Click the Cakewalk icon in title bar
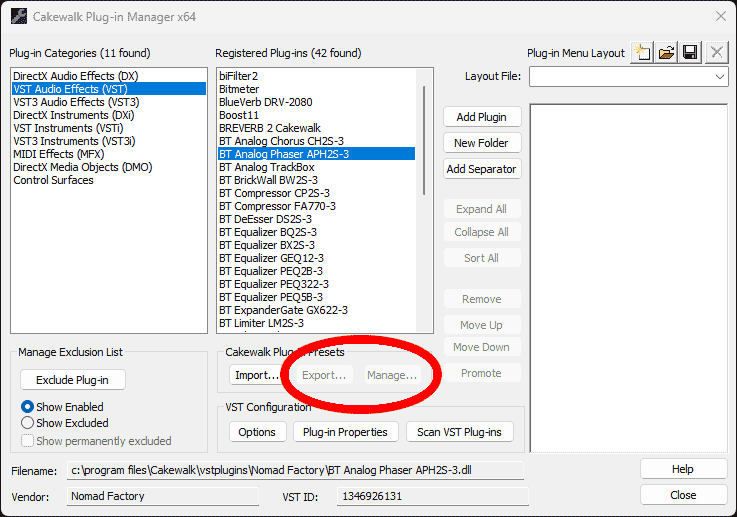Screen dimensions: 737x517 [18, 15]
